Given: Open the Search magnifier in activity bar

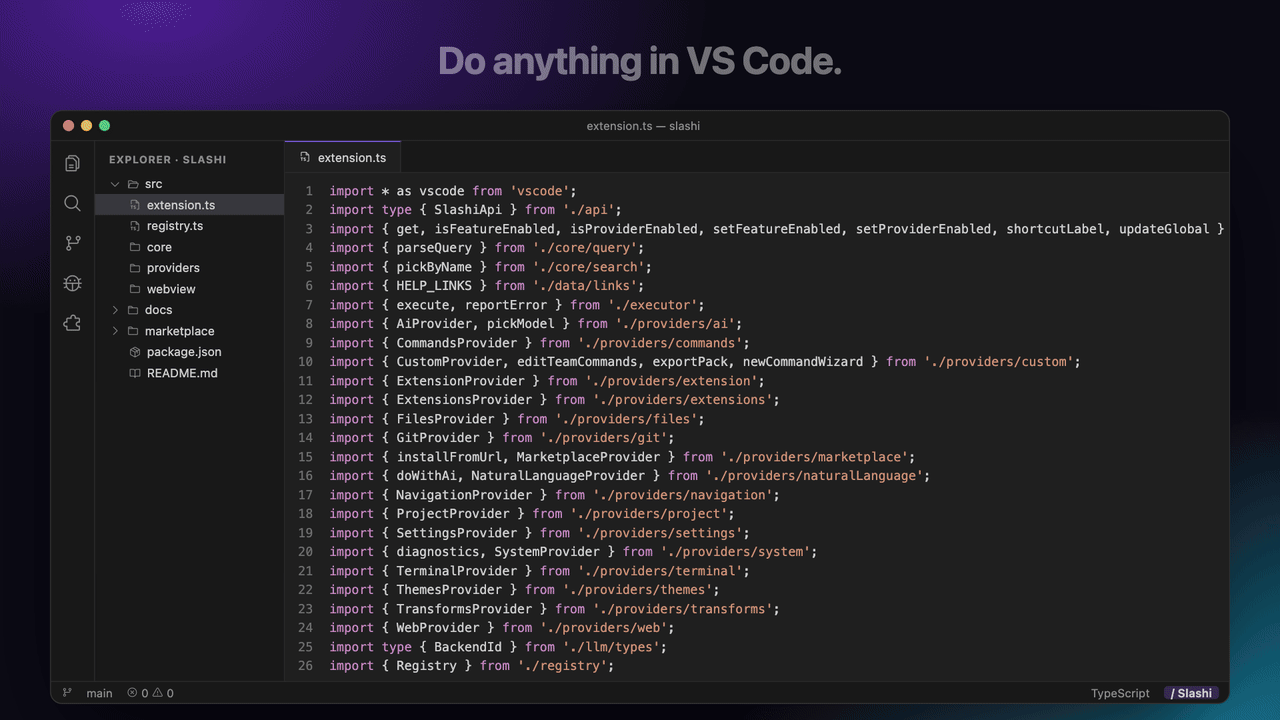Looking at the screenshot, I should pos(72,203).
